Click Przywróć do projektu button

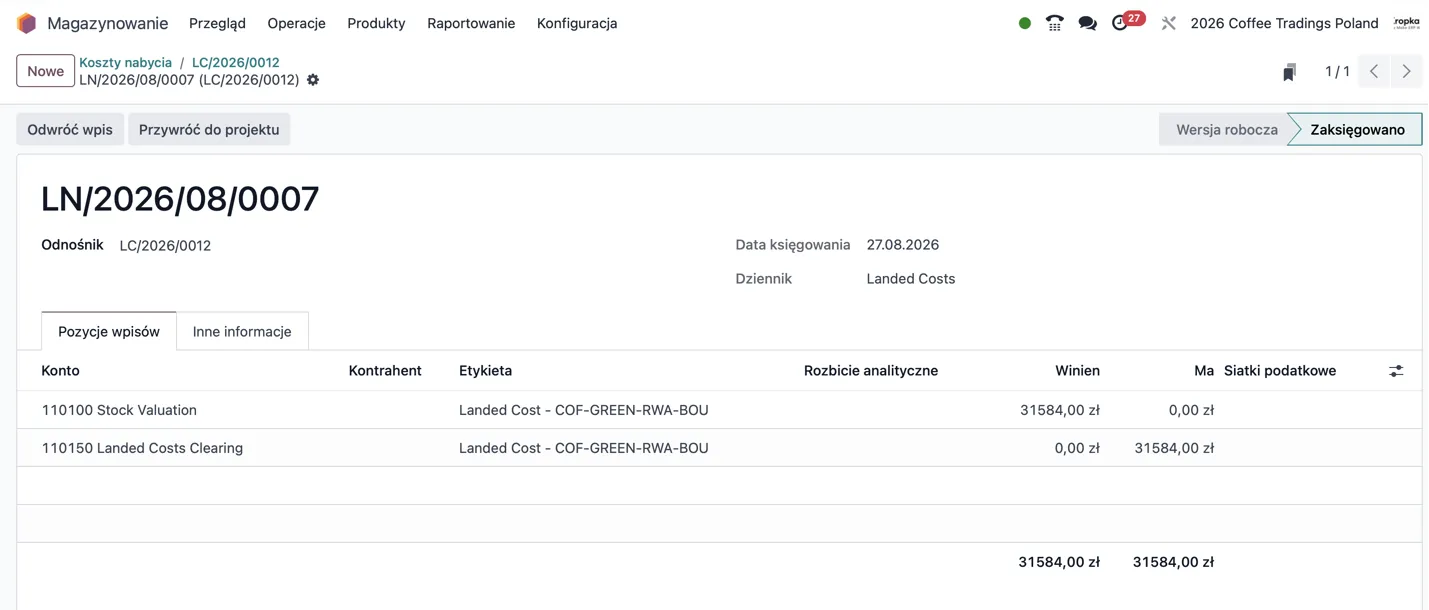(x=209, y=129)
